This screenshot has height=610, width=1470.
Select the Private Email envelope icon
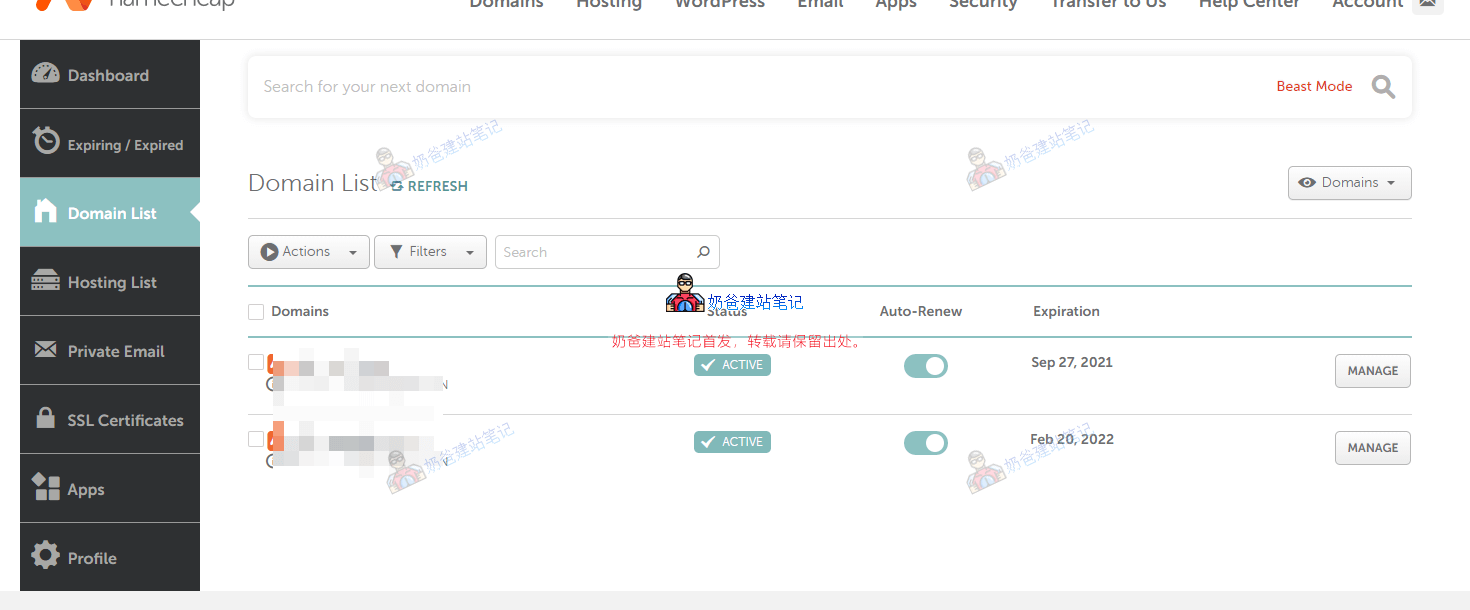pyautogui.click(x=46, y=350)
